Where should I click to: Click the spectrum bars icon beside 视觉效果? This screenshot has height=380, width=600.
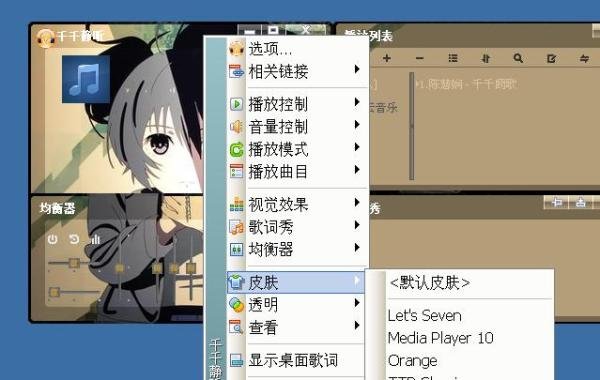(x=236, y=204)
